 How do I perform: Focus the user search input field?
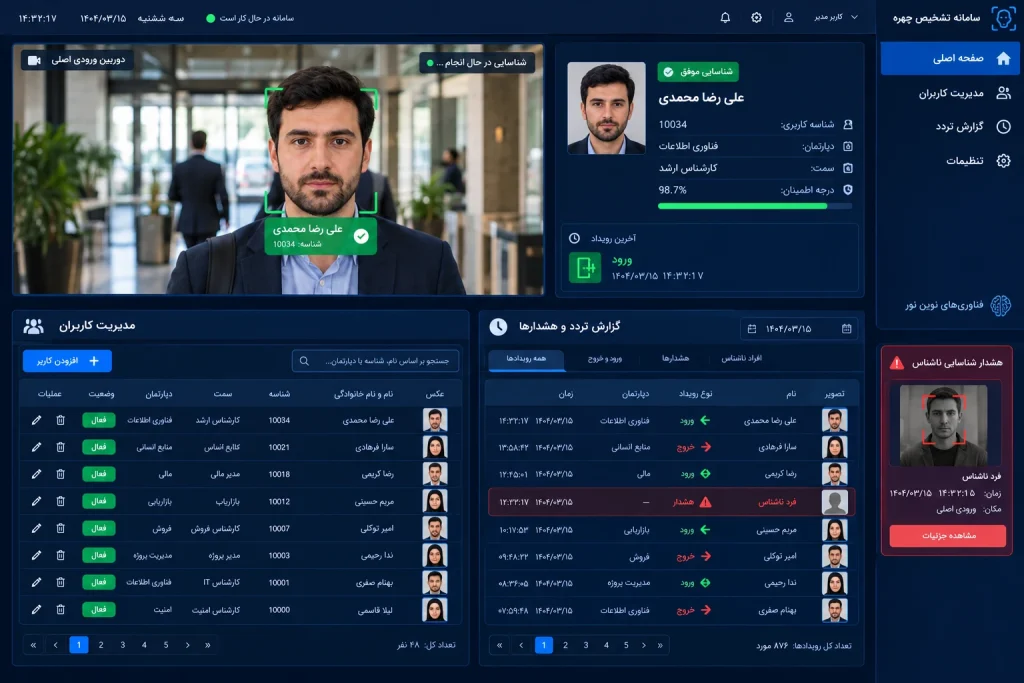click(x=376, y=361)
